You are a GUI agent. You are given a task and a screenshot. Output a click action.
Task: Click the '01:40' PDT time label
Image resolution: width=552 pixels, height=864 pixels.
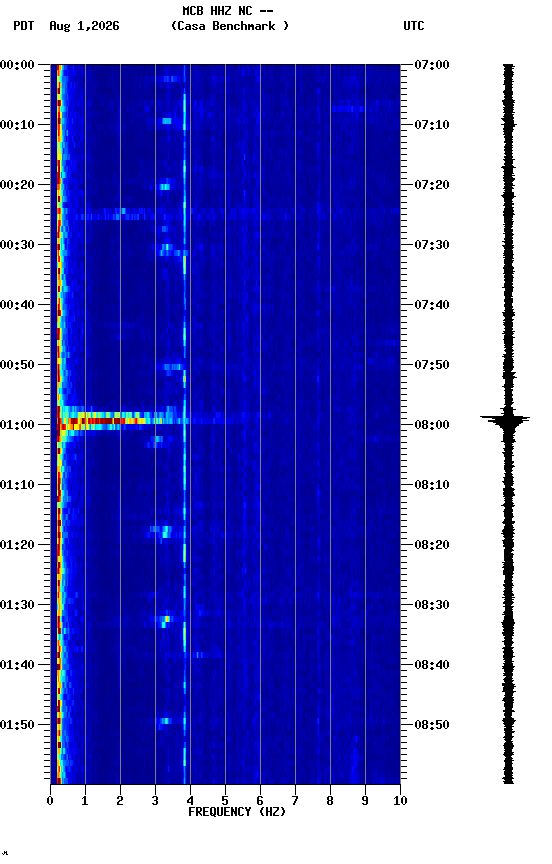17,666
